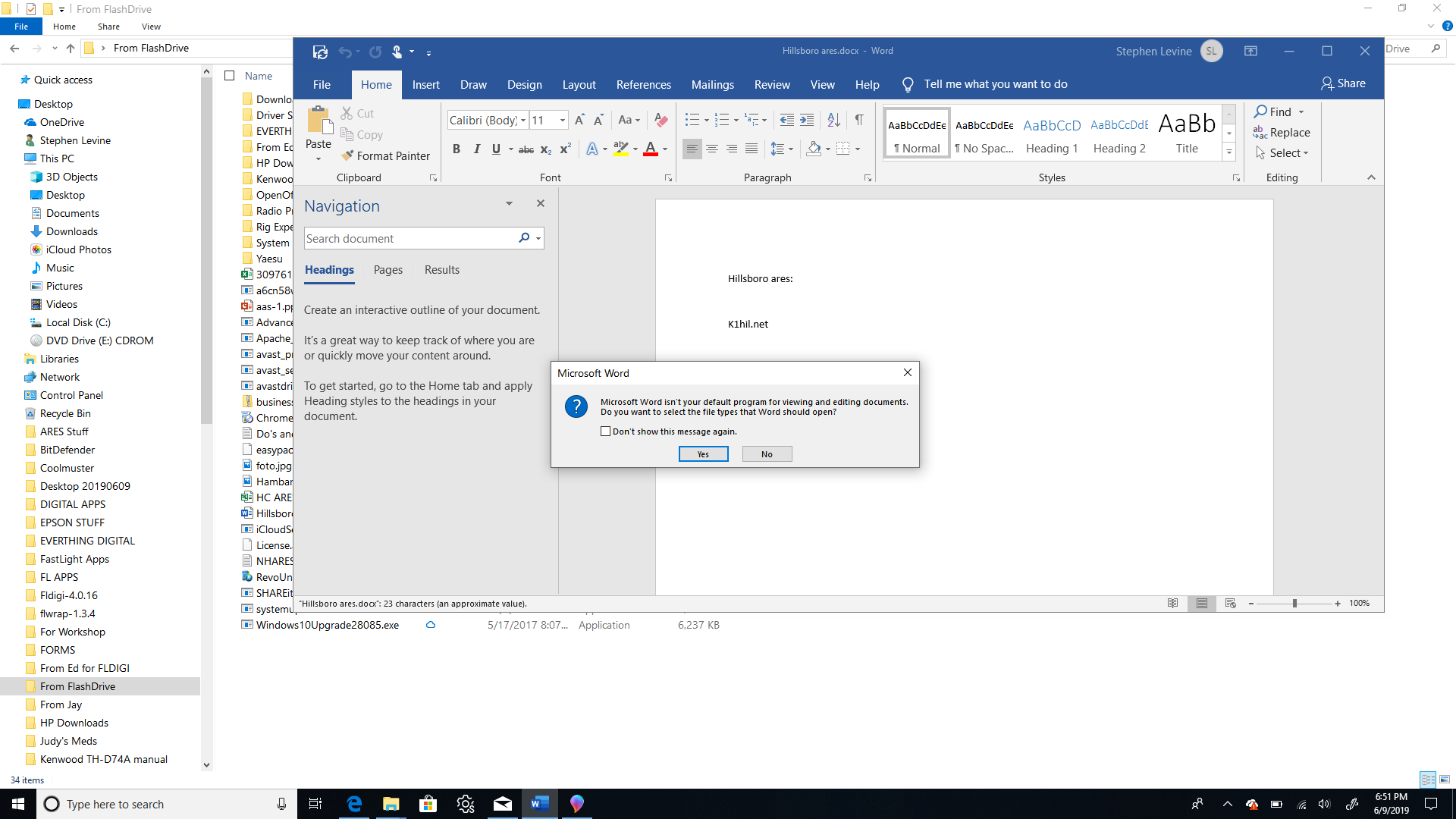
Task: Switch to Pages tab in Navigation pane
Action: click(388, 270)
